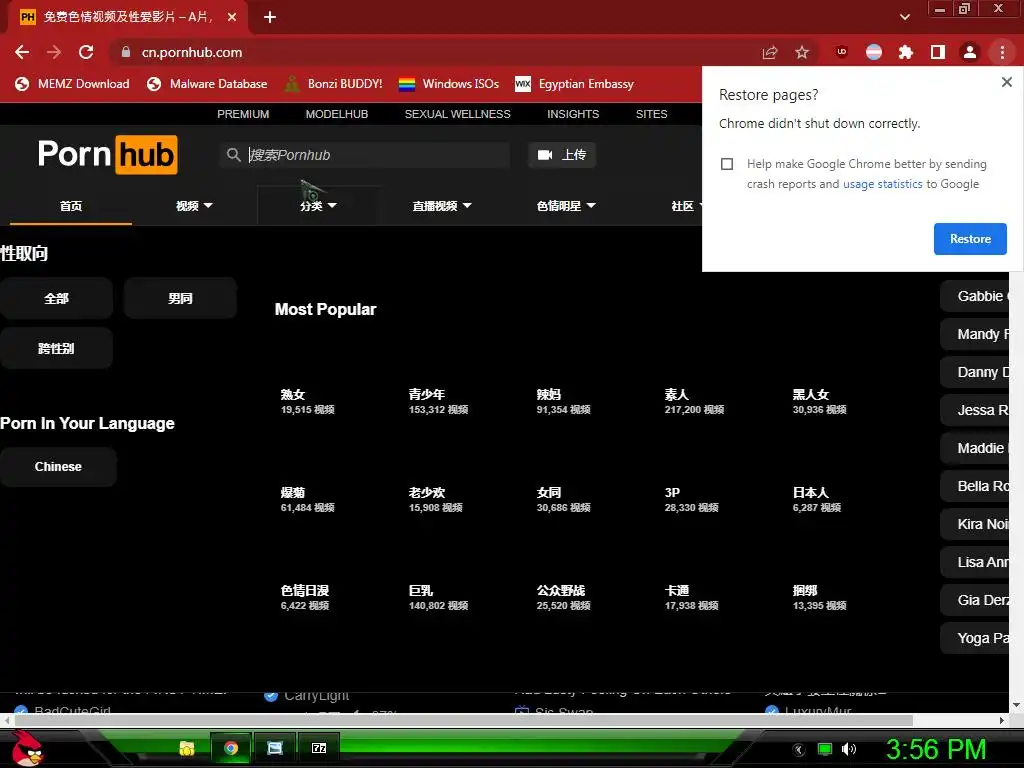Click the blue Restore button

pos(970,239)
